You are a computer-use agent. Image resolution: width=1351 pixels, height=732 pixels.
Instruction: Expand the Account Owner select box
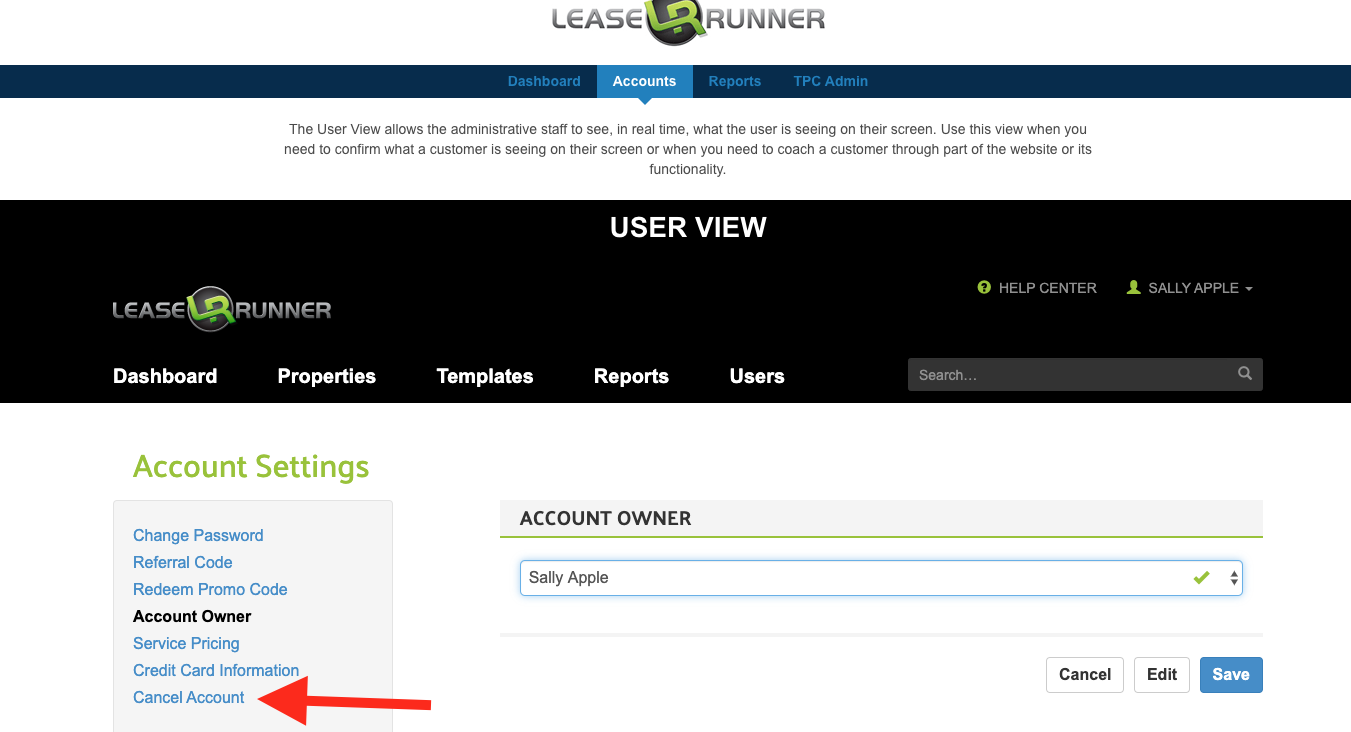pyautogui.click(x=881, y=578)
